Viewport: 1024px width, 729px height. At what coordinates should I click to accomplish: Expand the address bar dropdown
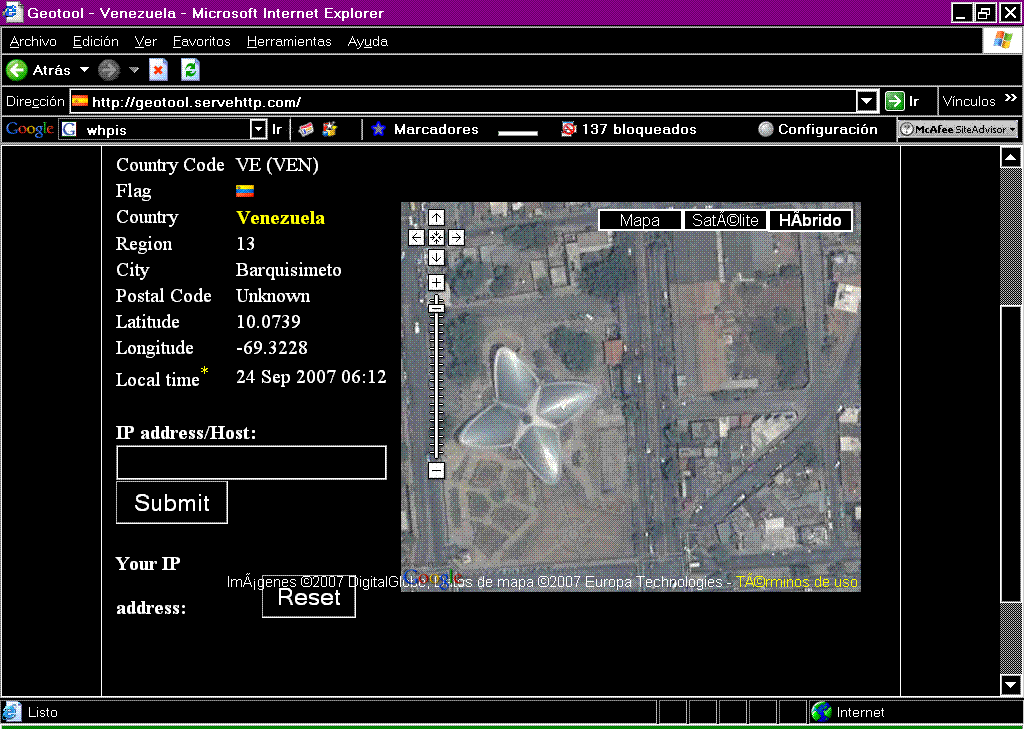(x=866, y=101)
